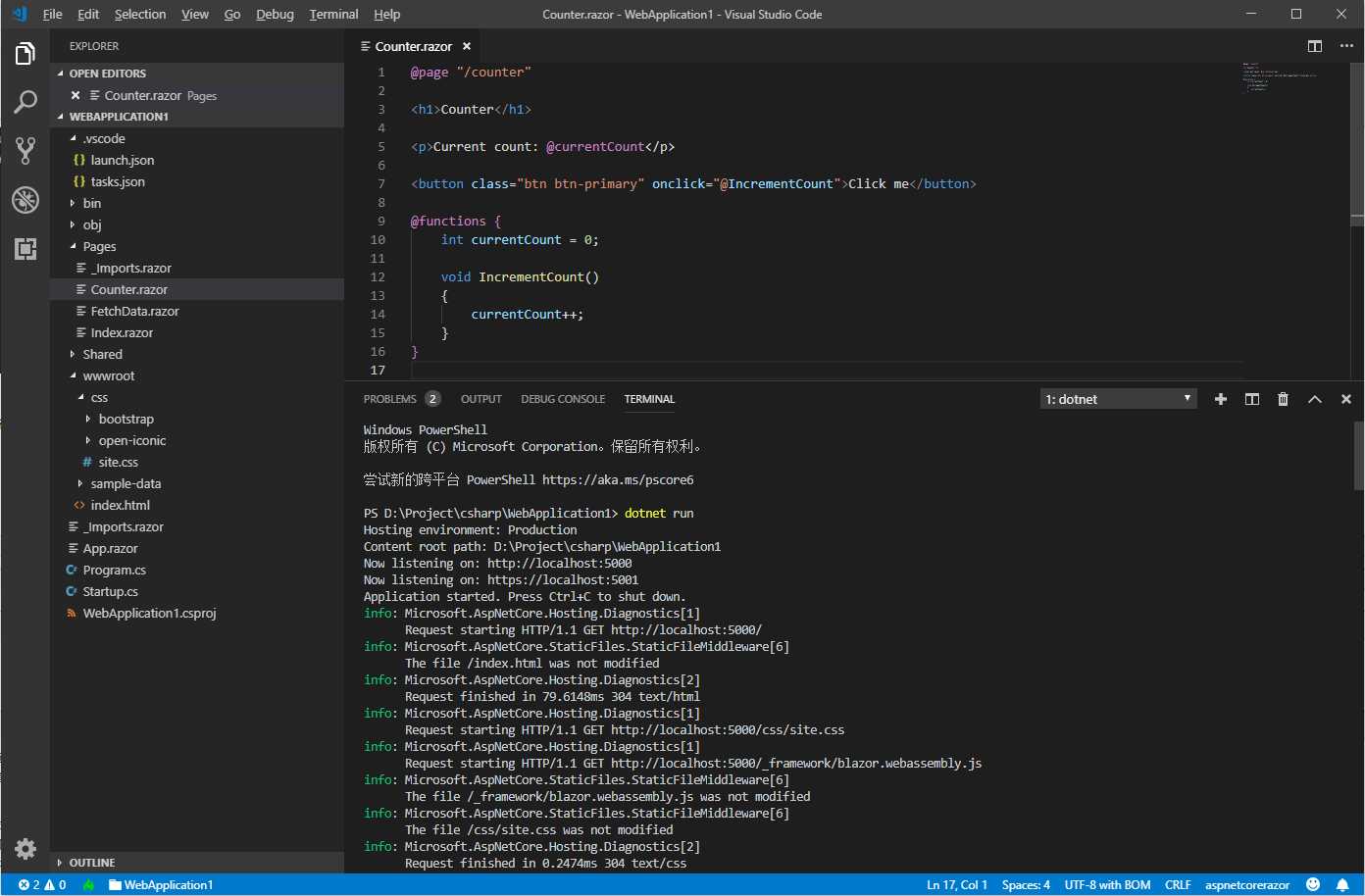Viewport: 1365px width, 896px height.
Task: Open WebApplication1.csproj file
Action: pyautogui.click(x=197, y=613)
